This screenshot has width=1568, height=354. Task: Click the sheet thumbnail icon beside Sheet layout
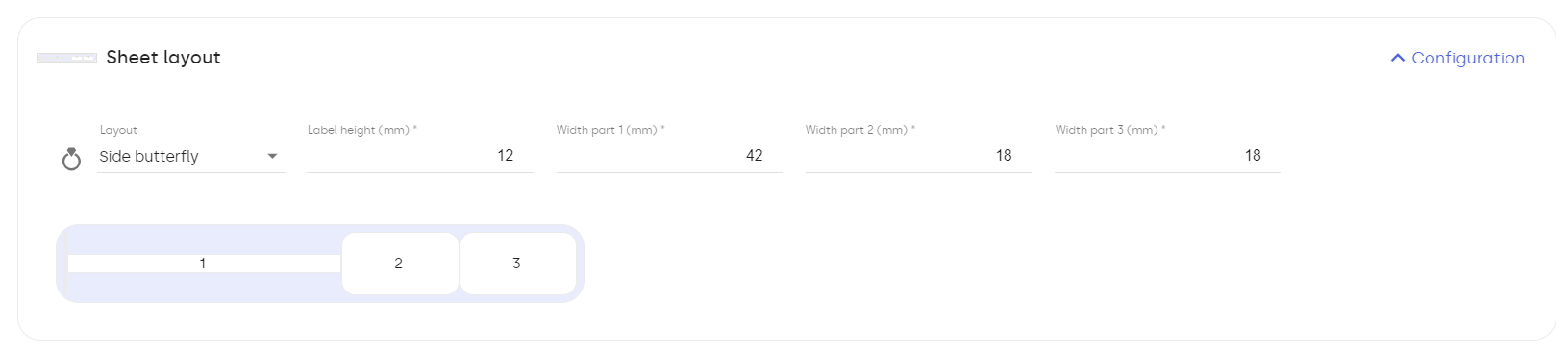click(66, 58)
